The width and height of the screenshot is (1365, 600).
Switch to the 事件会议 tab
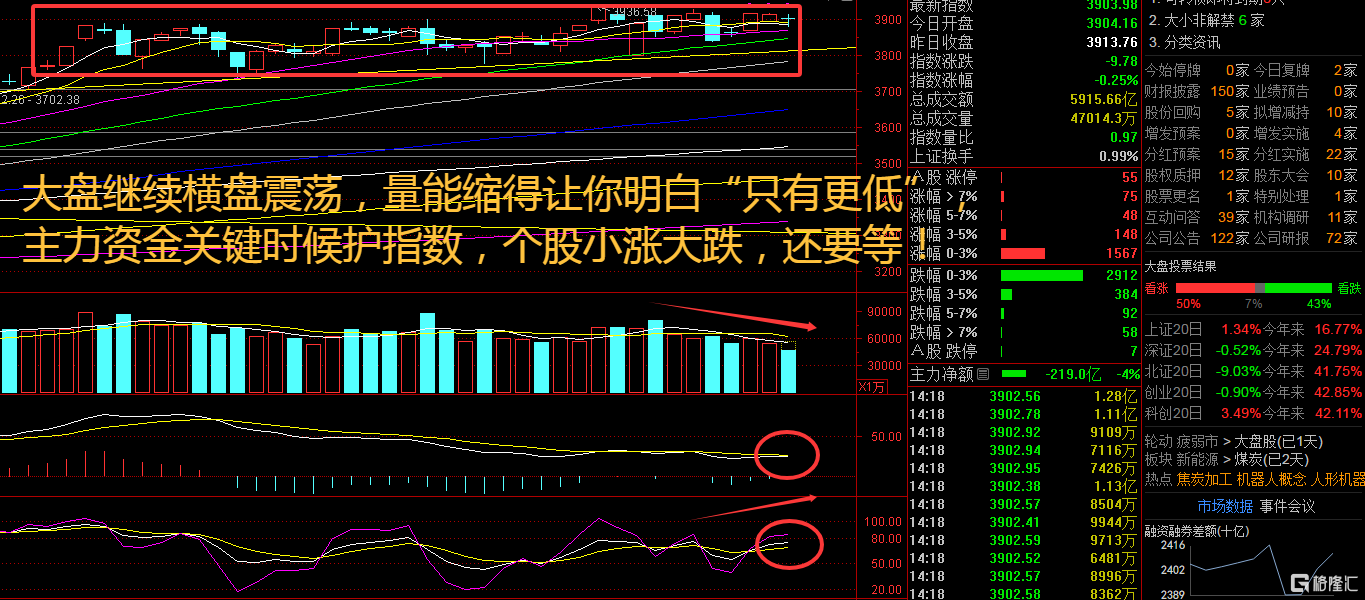(x=1287, y=506)
